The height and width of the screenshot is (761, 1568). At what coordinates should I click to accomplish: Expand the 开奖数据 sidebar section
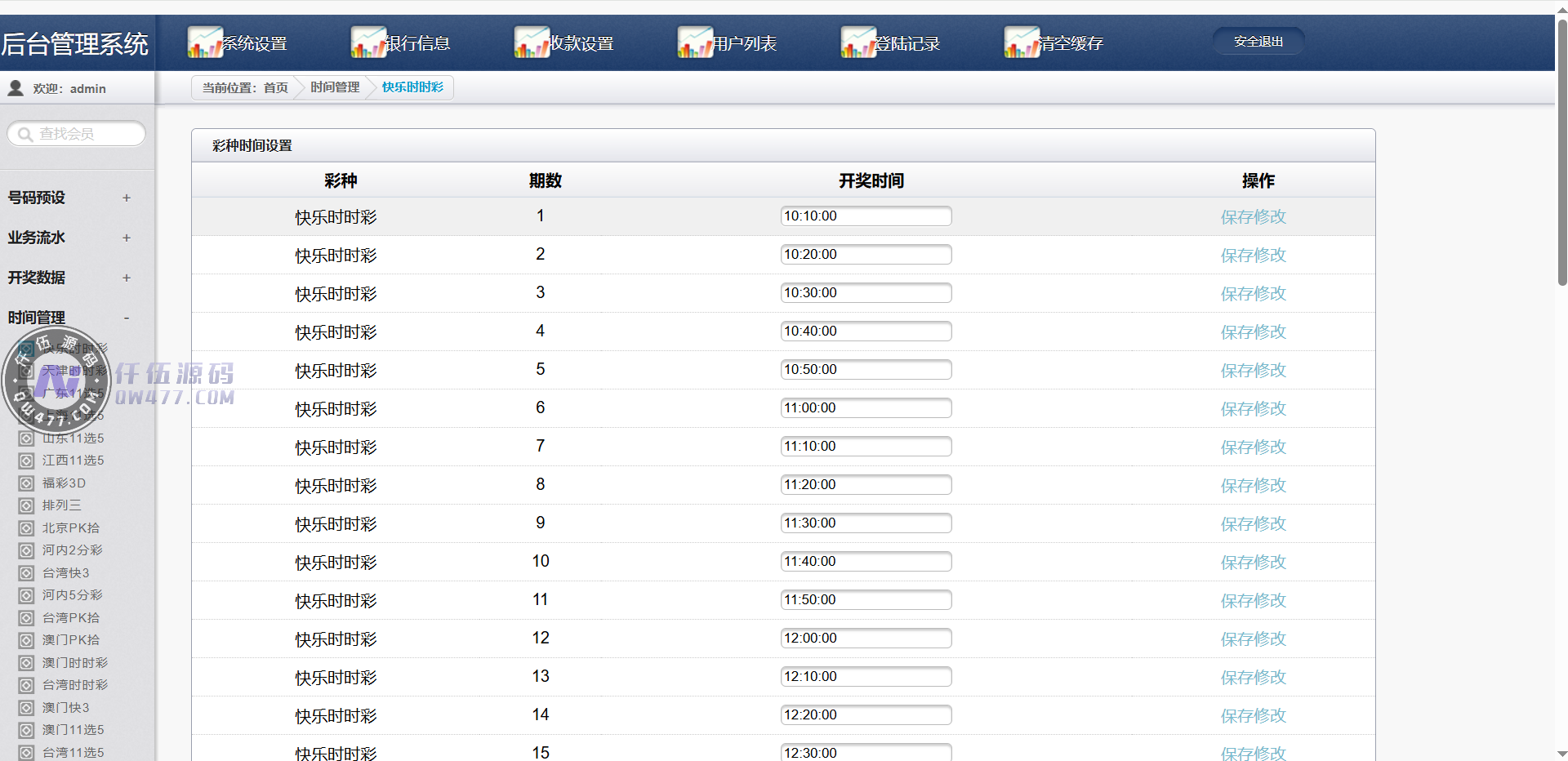[x=126, y=278]
